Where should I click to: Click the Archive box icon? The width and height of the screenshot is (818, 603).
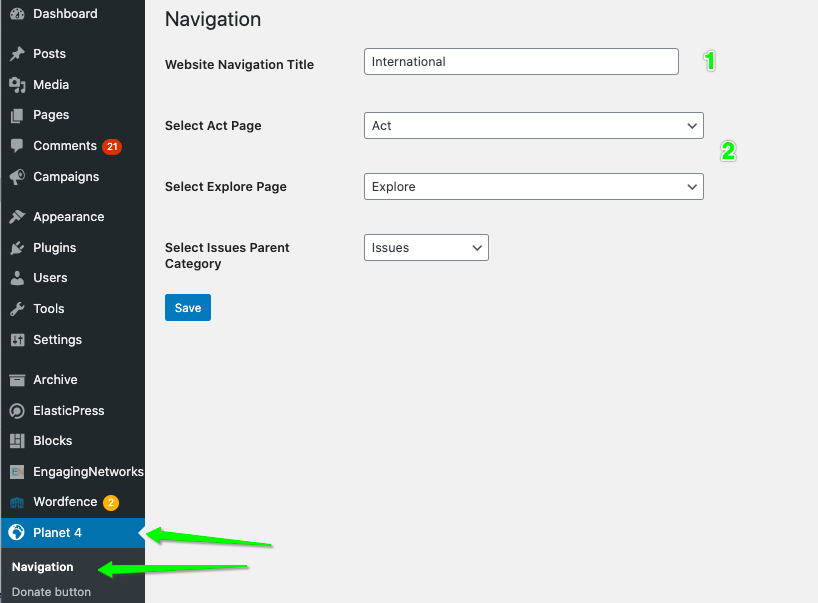pyautogui.click(x=17, y=380)
